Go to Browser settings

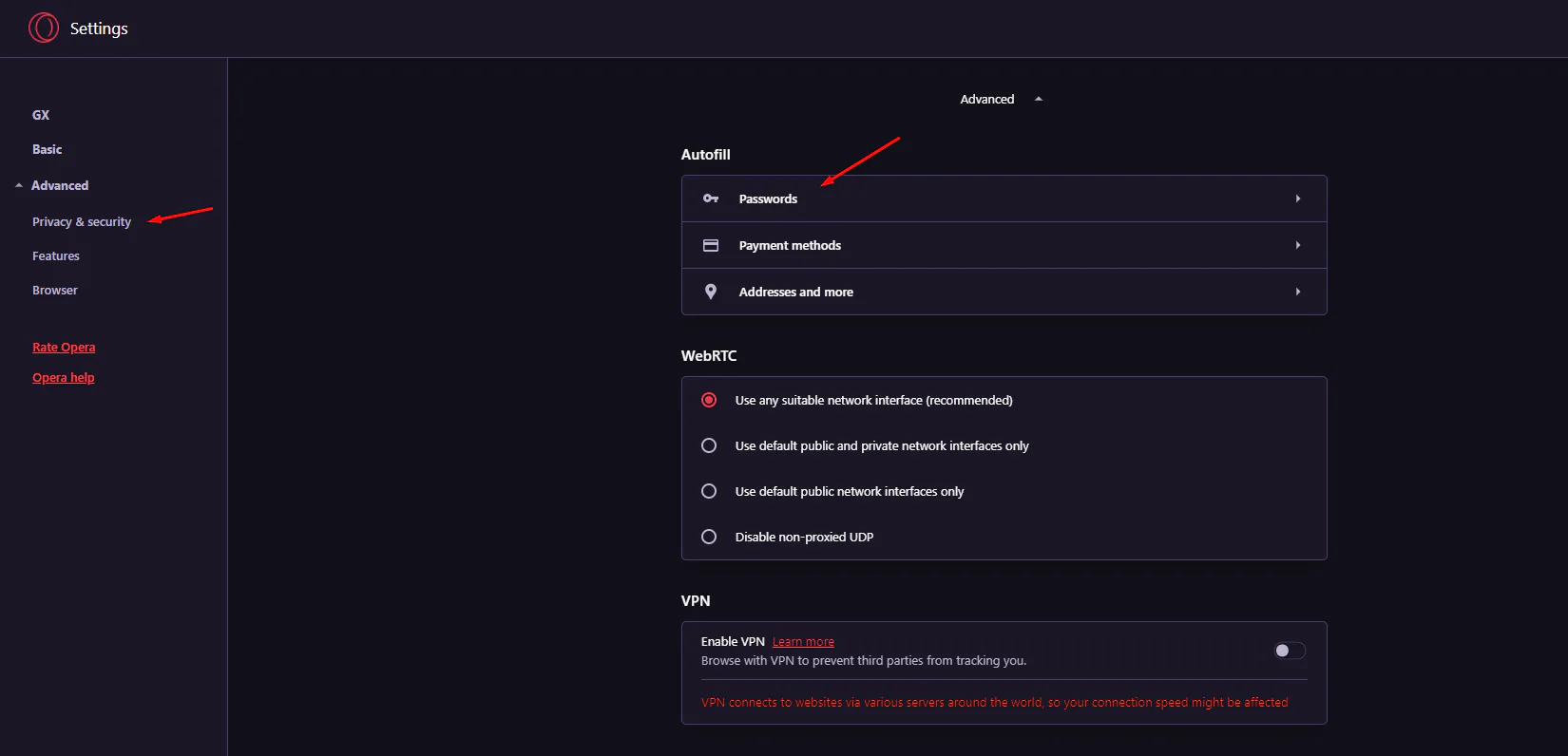pyautogui.click(x=55, y=290)
